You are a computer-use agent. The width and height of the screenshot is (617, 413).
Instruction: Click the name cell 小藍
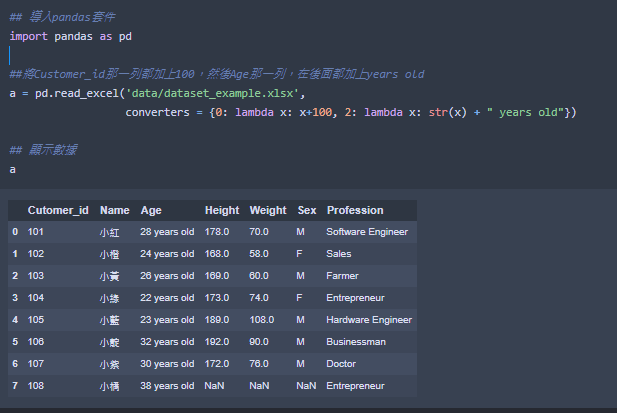point(109,321)
